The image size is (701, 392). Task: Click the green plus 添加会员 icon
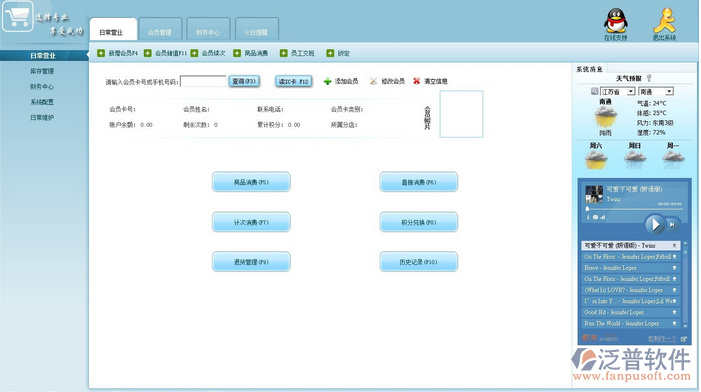[x=327, y=81]
